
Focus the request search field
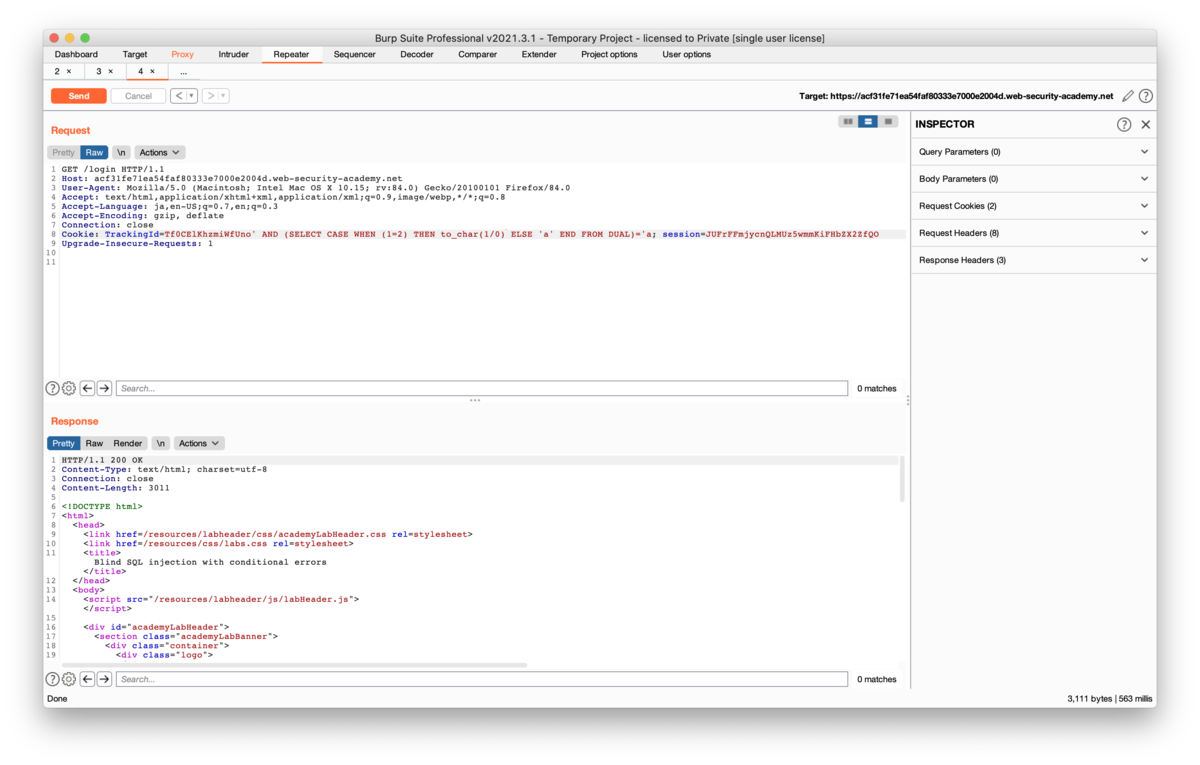click(x=482, y=388)
